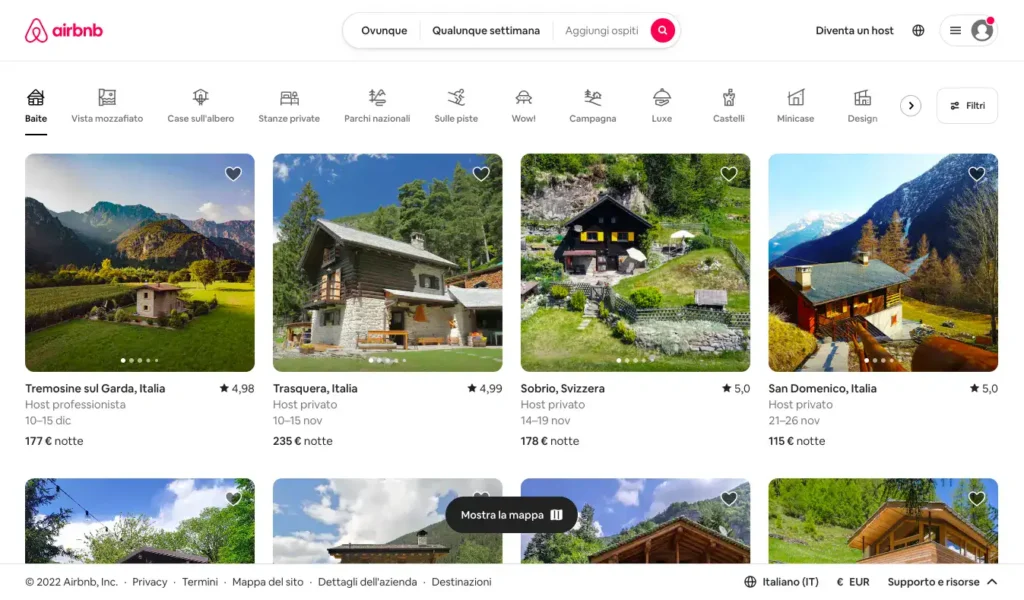Select the Baite category

point(36,106)
